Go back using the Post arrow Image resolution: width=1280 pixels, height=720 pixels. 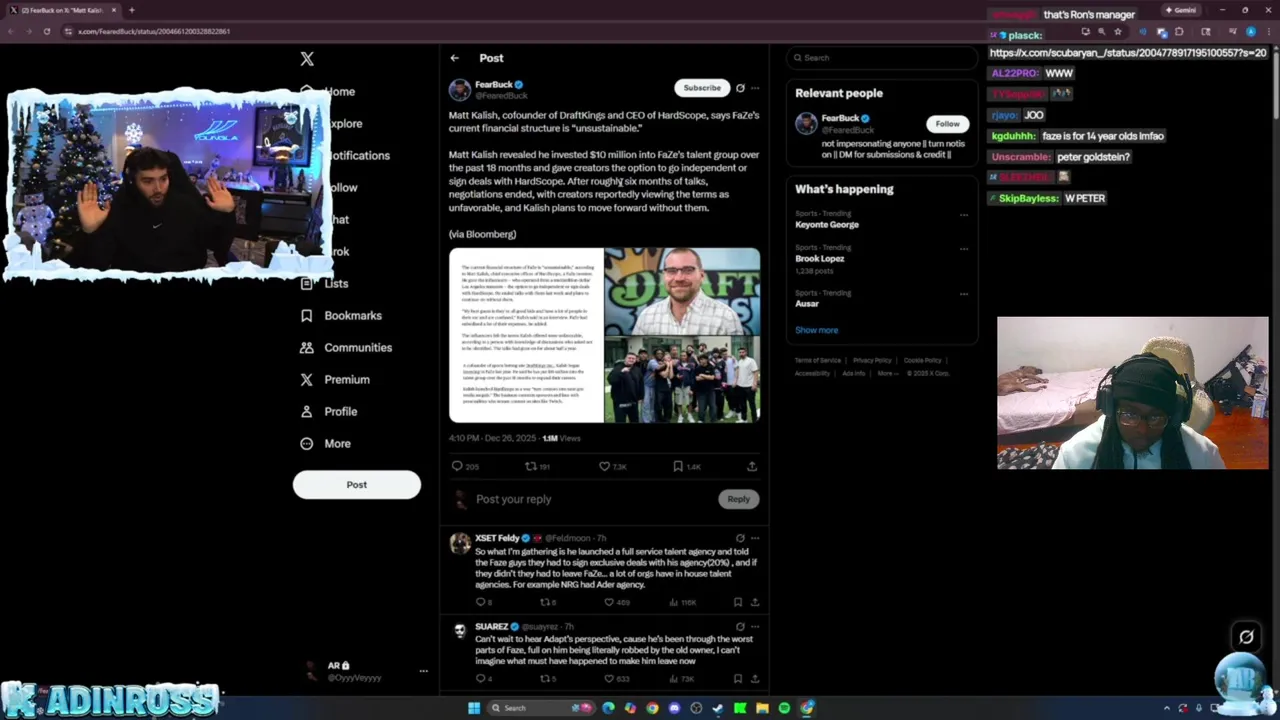pos(454,58)
